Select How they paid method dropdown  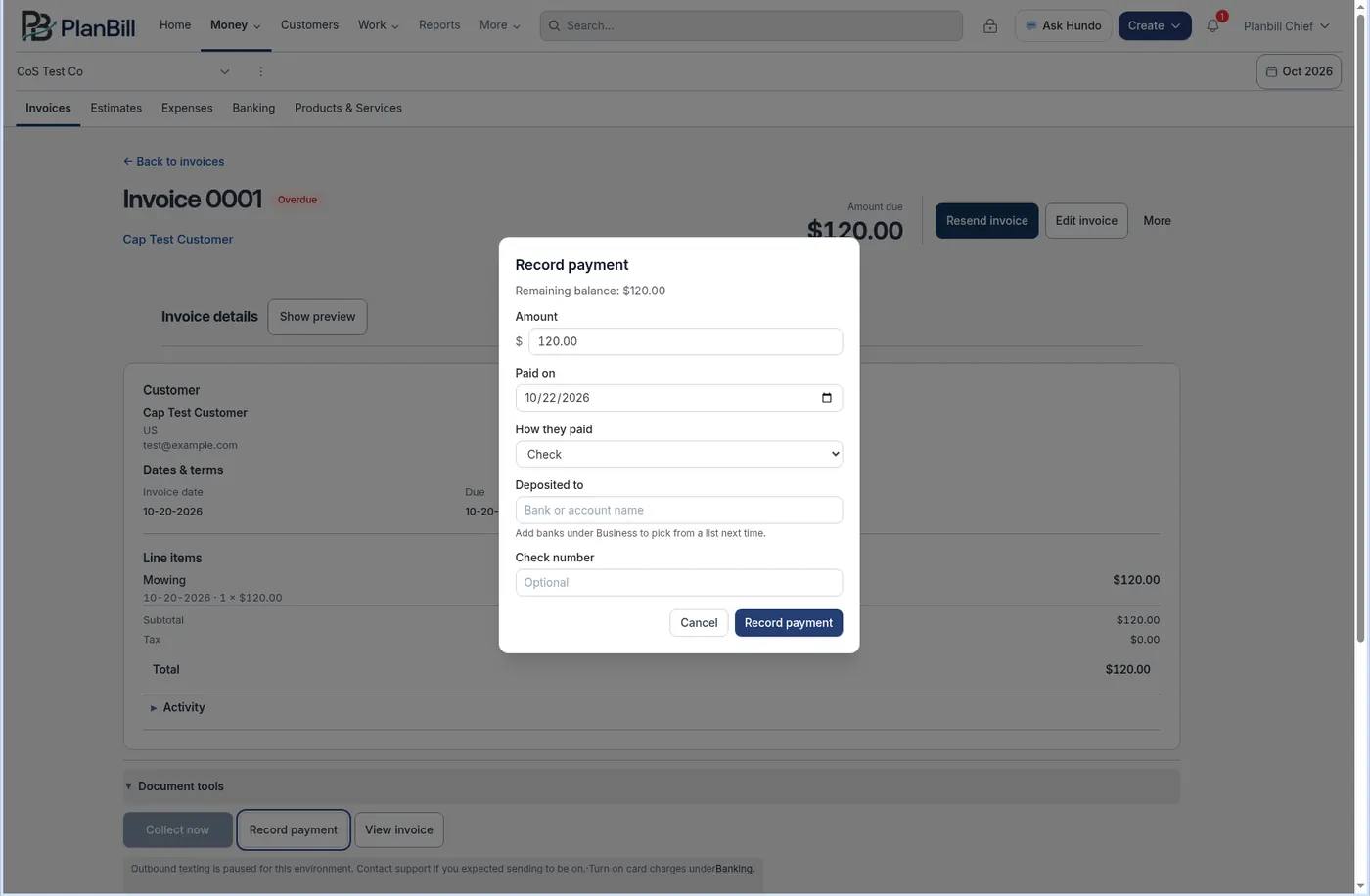679,454
